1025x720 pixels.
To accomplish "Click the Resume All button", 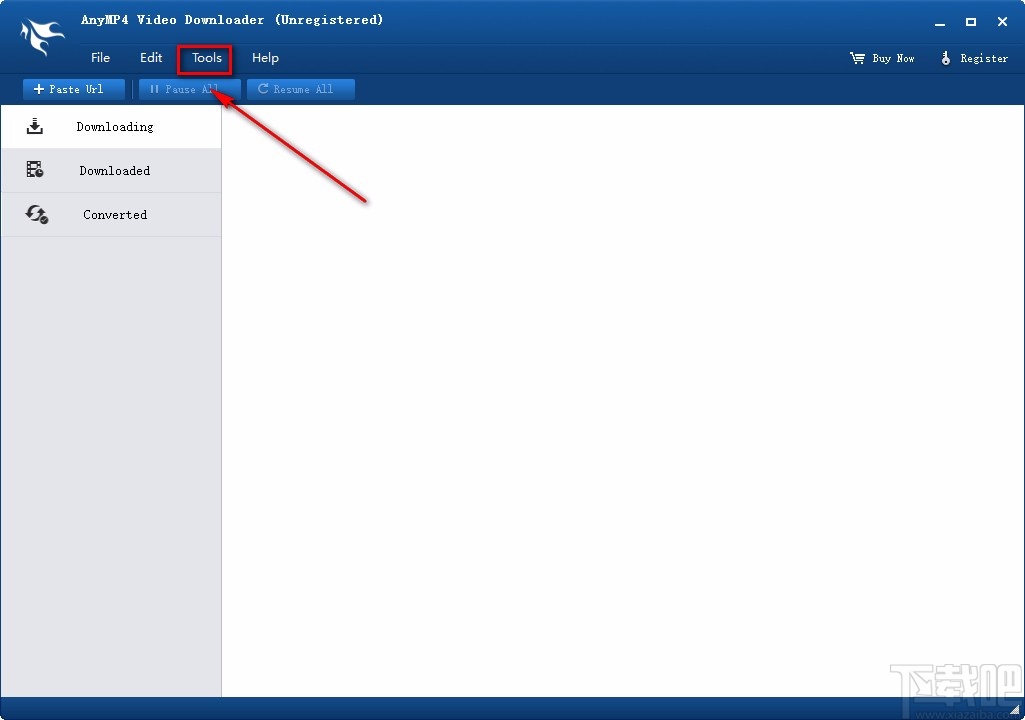I will (x=301, y=89).
